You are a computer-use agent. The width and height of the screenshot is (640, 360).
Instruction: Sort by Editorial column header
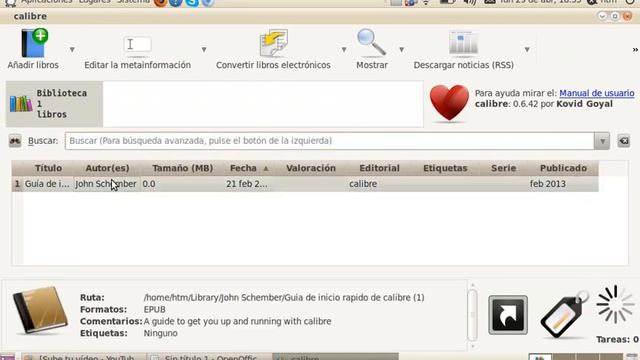pyautogui.click(x=379, y=168)
